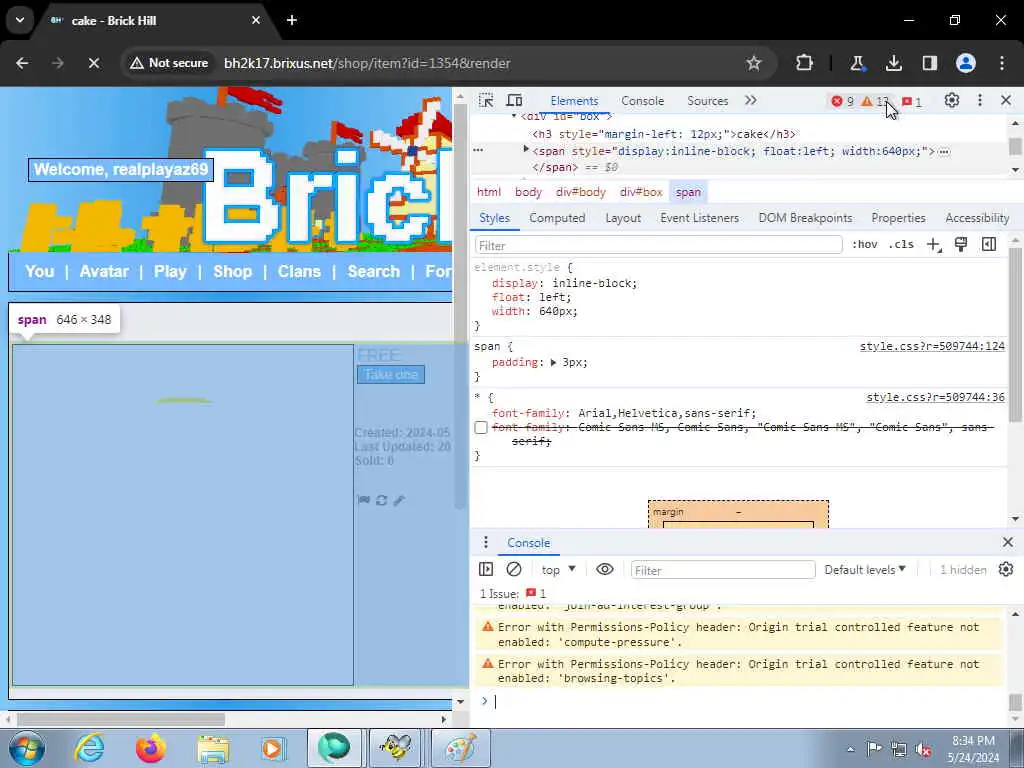Click the Avatar link in site navigation
The height and width of the screenshot is (768, 1024).
(104, 272)
